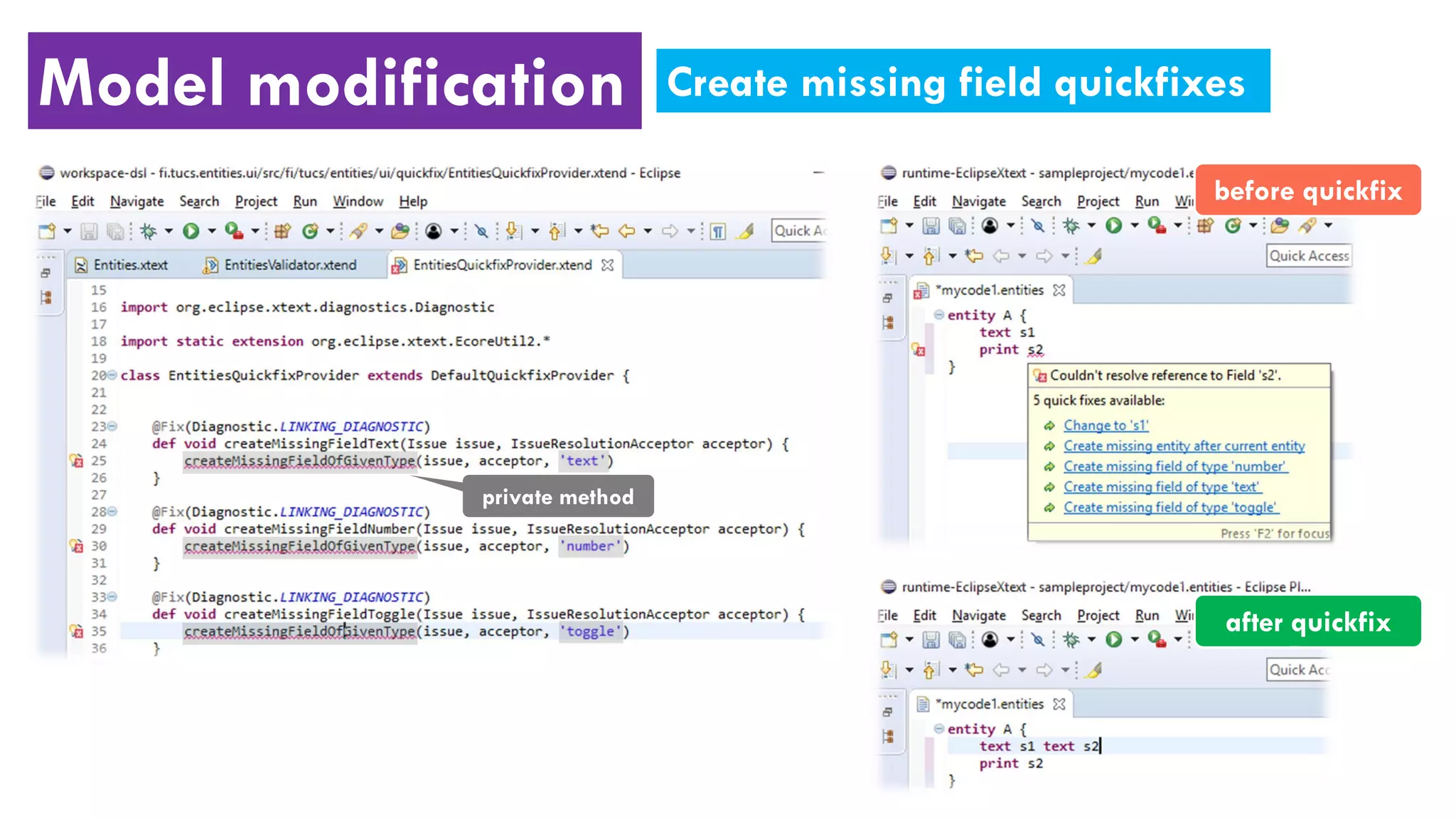Viewport: 1456px width, 819px height.
Task: Close mycode1.entities tab in after-quickfix window
Action: click(x=1059, y=704)
